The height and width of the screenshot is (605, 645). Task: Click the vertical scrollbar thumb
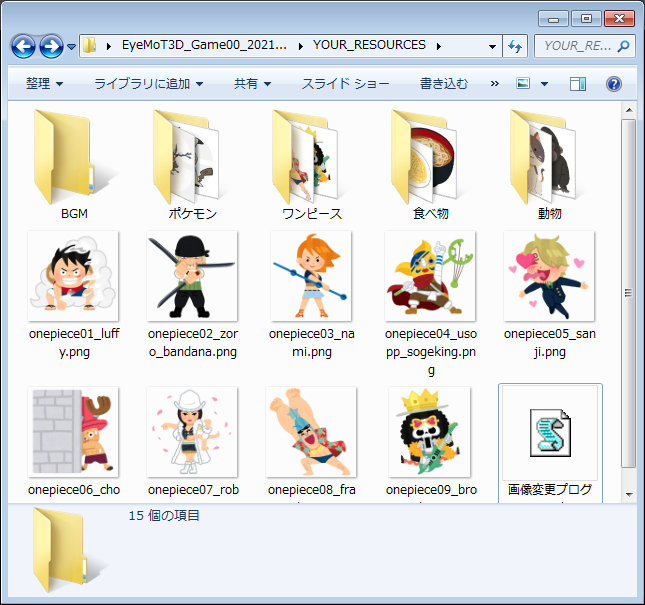click(x=629, y=293)
